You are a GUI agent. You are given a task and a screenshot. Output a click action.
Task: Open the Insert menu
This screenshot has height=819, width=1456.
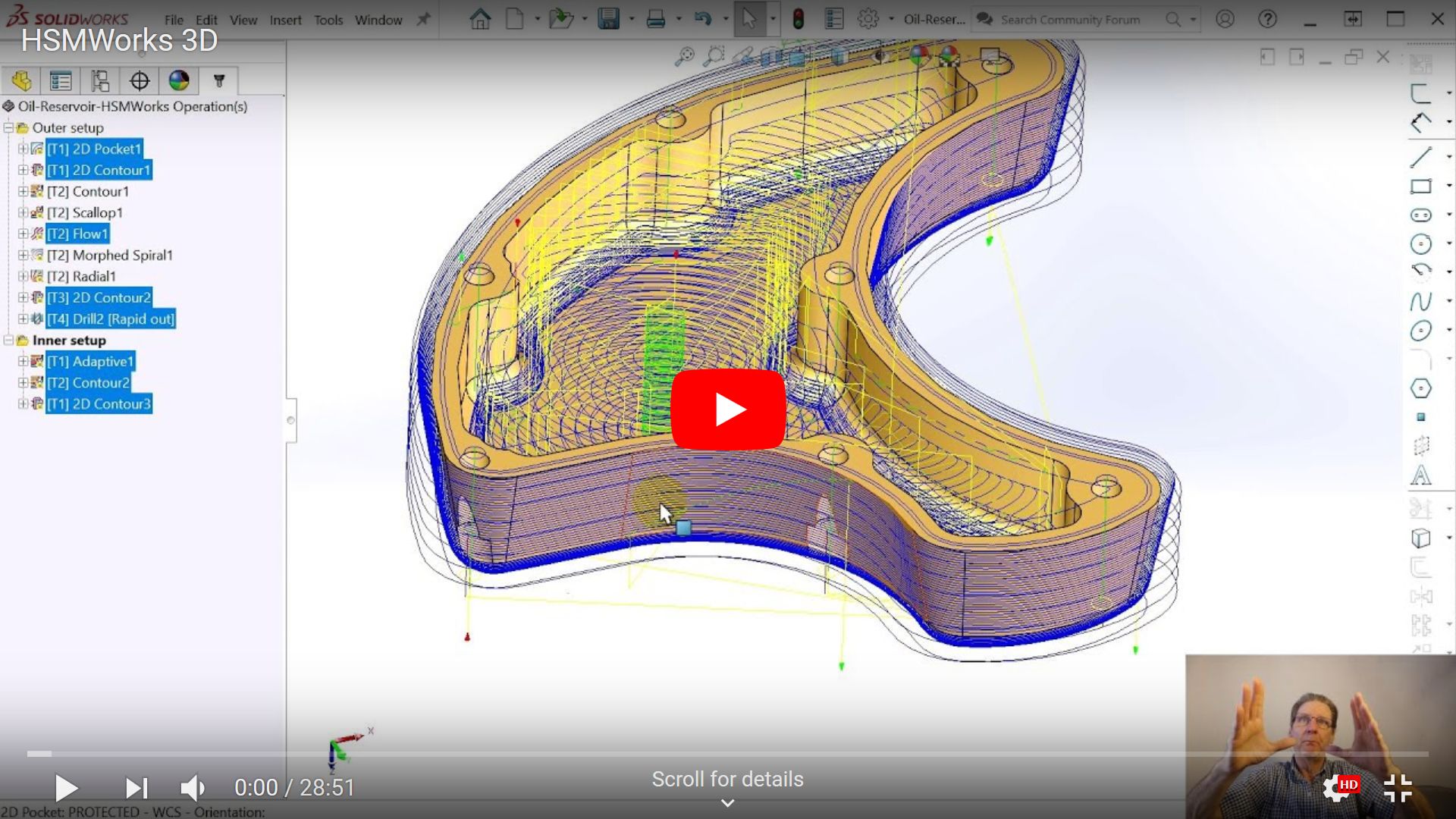(285, 20)
